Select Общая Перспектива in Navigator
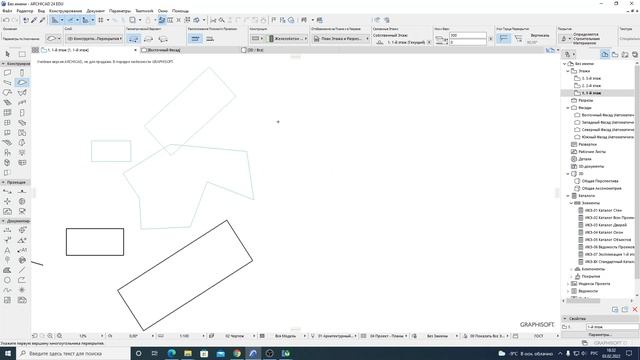The height and width of the screenshot is (360, 640). [x=600, y=181]
